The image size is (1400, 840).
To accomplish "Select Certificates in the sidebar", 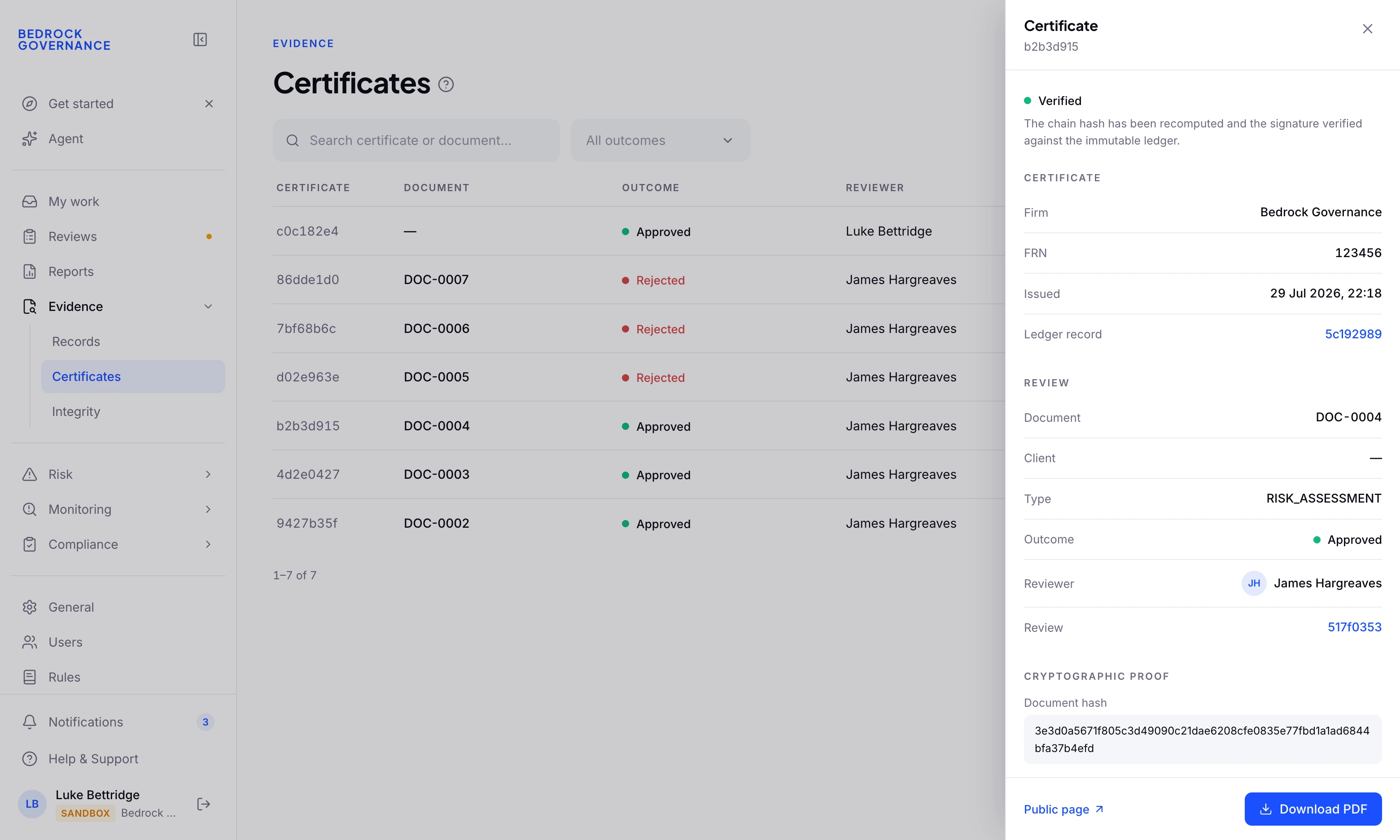I will 133,376.
